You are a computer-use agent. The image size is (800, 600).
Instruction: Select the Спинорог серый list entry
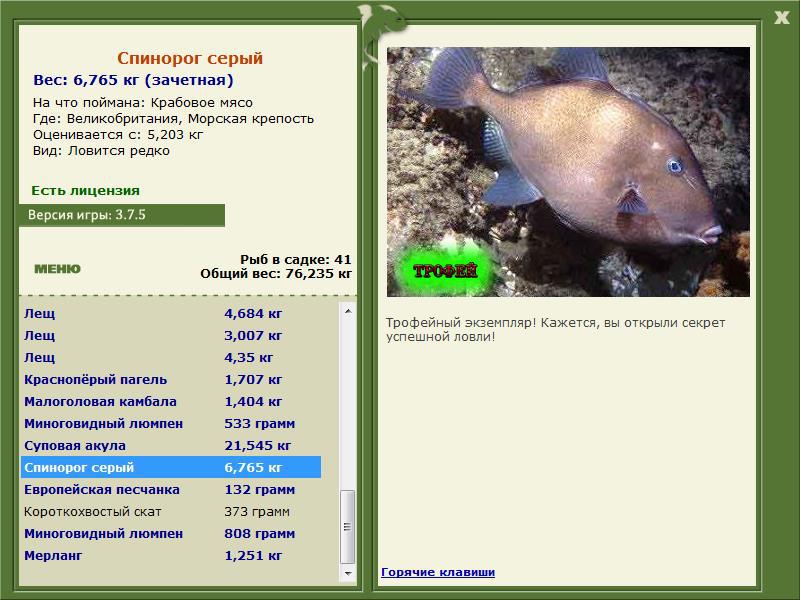click(171, 467)
